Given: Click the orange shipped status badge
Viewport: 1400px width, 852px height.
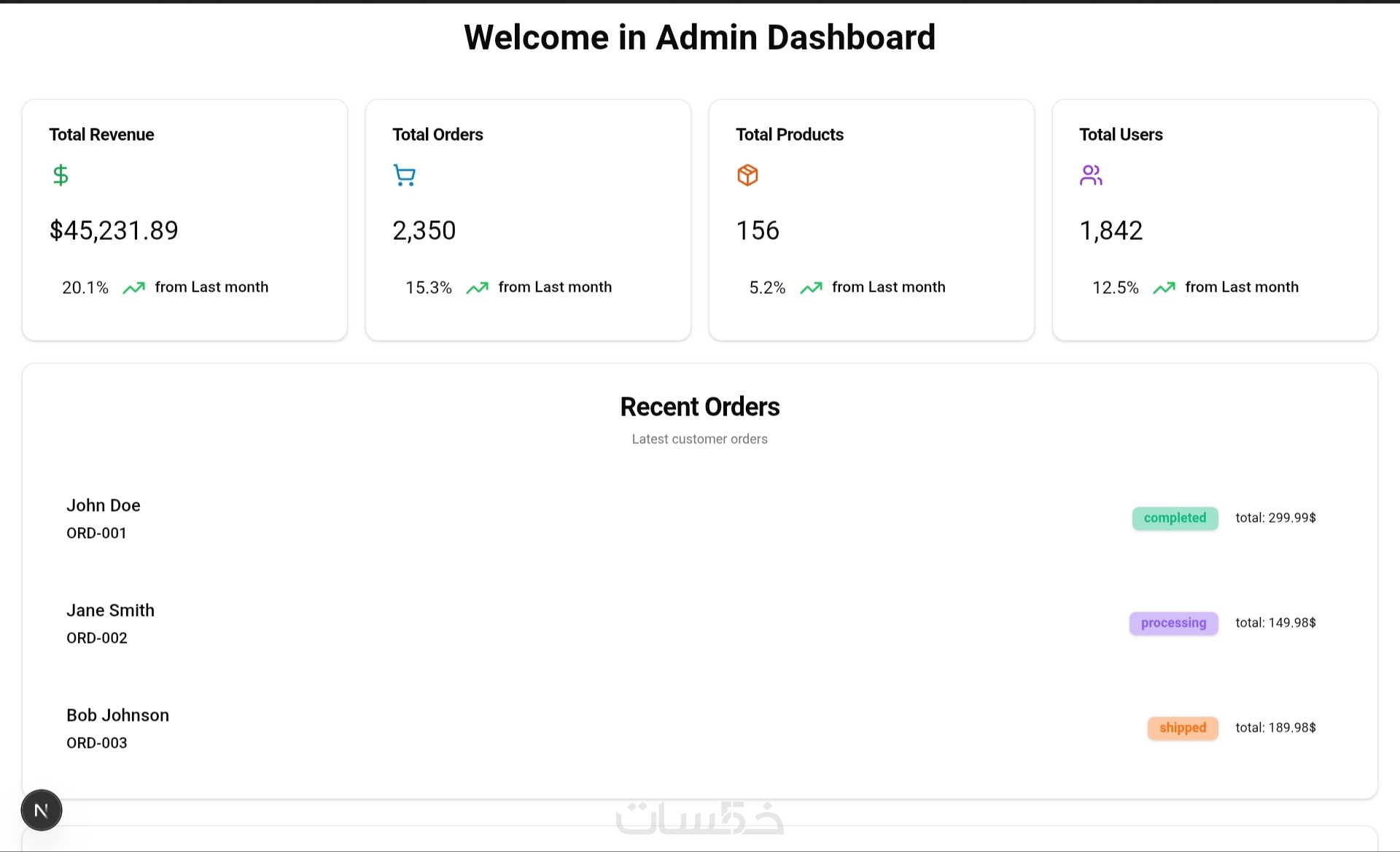Looking at the screenshot, I should (x=1182, y=728).
